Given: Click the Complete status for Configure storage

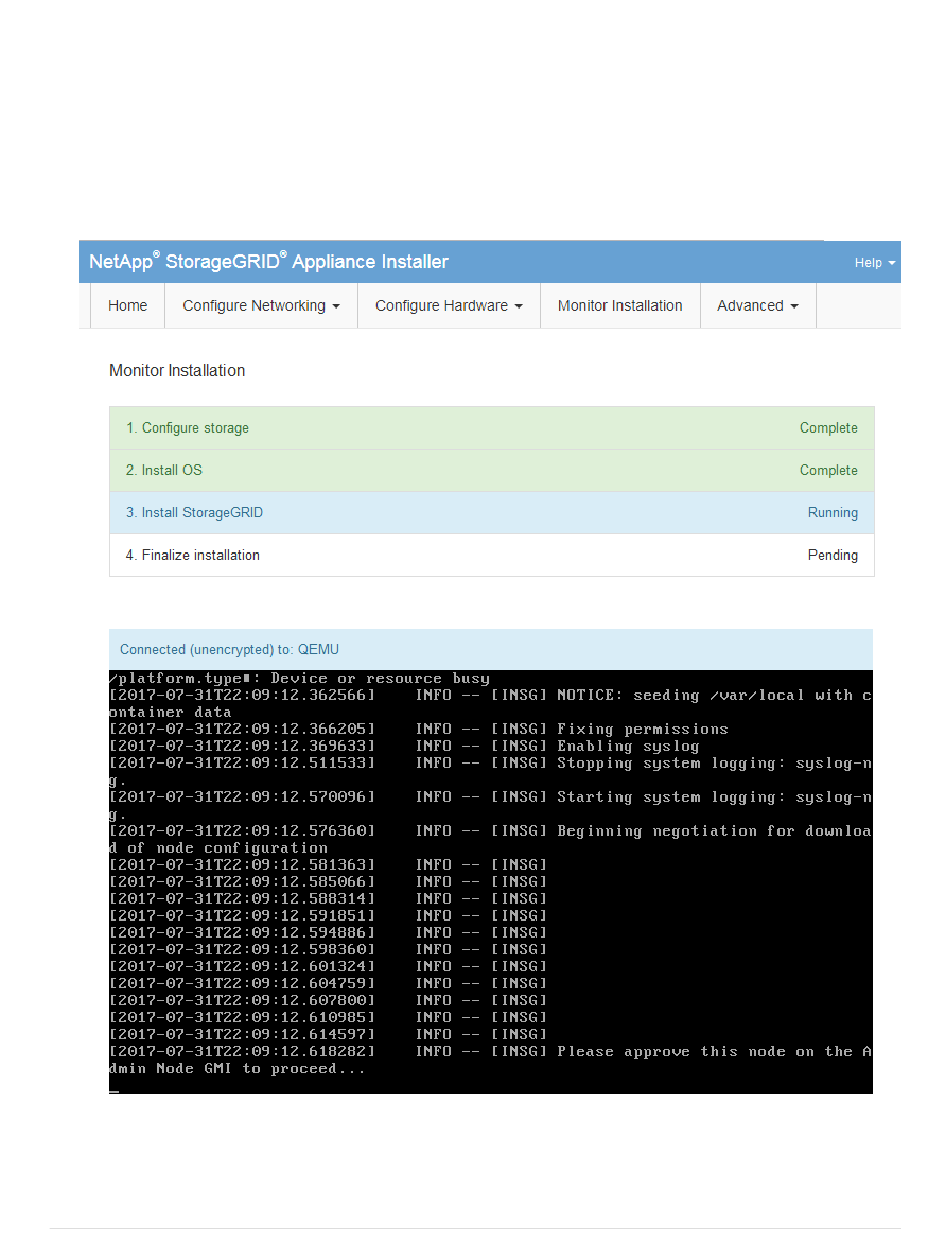Looking at the screenshot, I should [x=828, y=428].
